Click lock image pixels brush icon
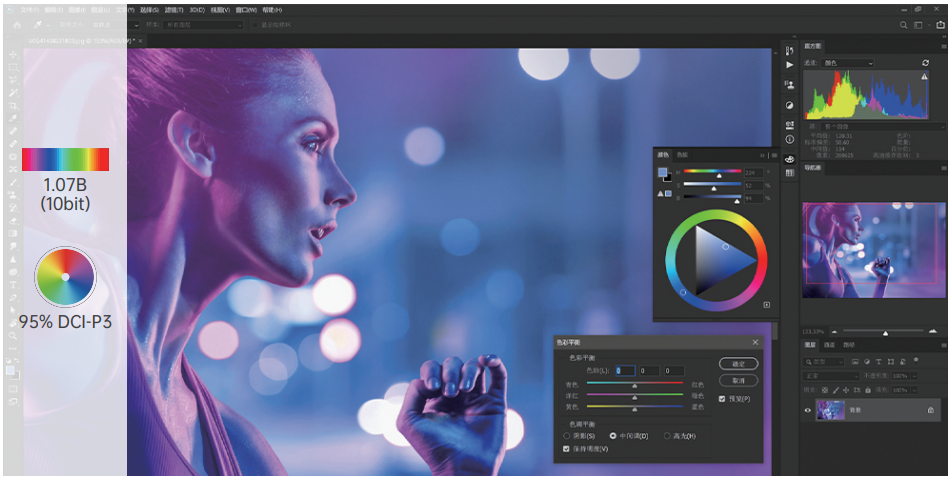The width and height of the screenshot is (952, 480). point(836,390)
